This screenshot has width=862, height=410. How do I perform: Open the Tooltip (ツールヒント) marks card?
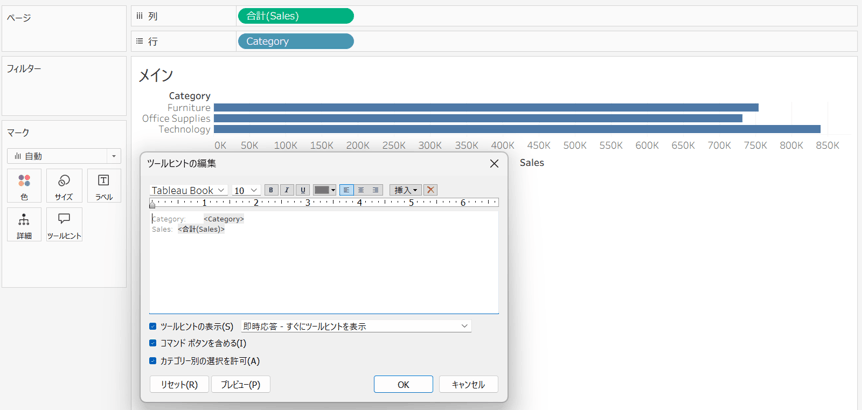(64, 224)
